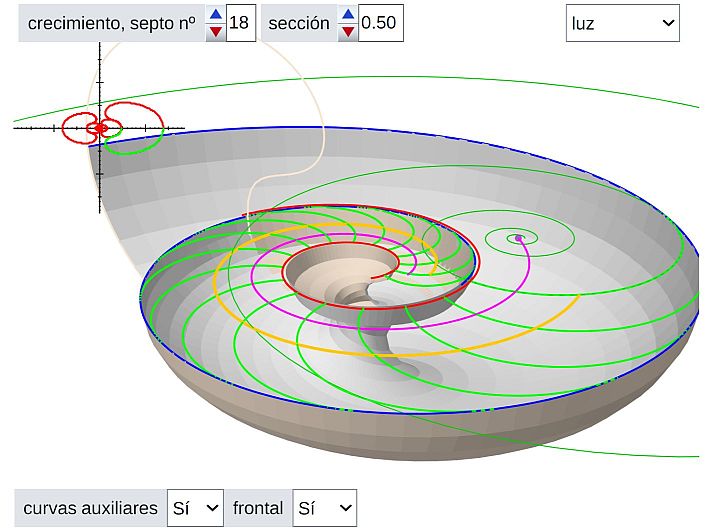This screenshot has height=529, width=711.
Task: Select the 'frontal' label
Action: 258,508
